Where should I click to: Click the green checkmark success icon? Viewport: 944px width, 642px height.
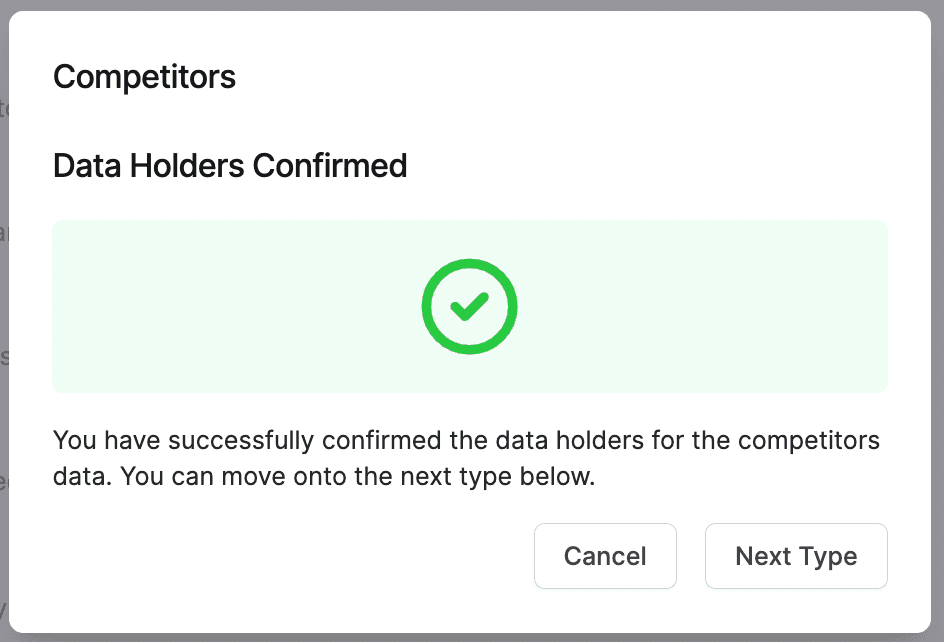(x=469, y=306)
